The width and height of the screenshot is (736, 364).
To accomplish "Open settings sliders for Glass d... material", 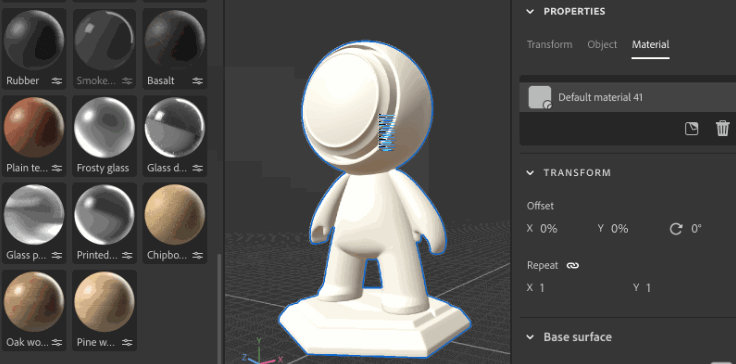I will [x=198, y=168].
